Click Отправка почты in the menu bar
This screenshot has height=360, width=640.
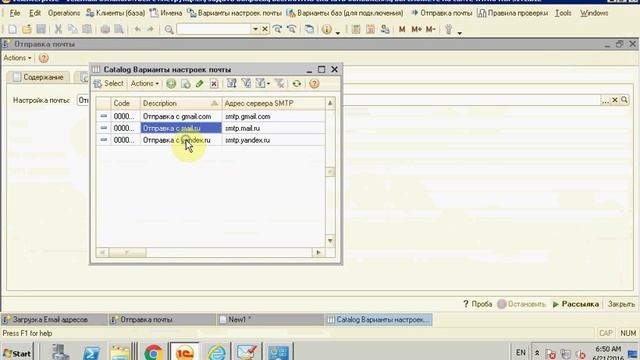click(x=441, y=13)
